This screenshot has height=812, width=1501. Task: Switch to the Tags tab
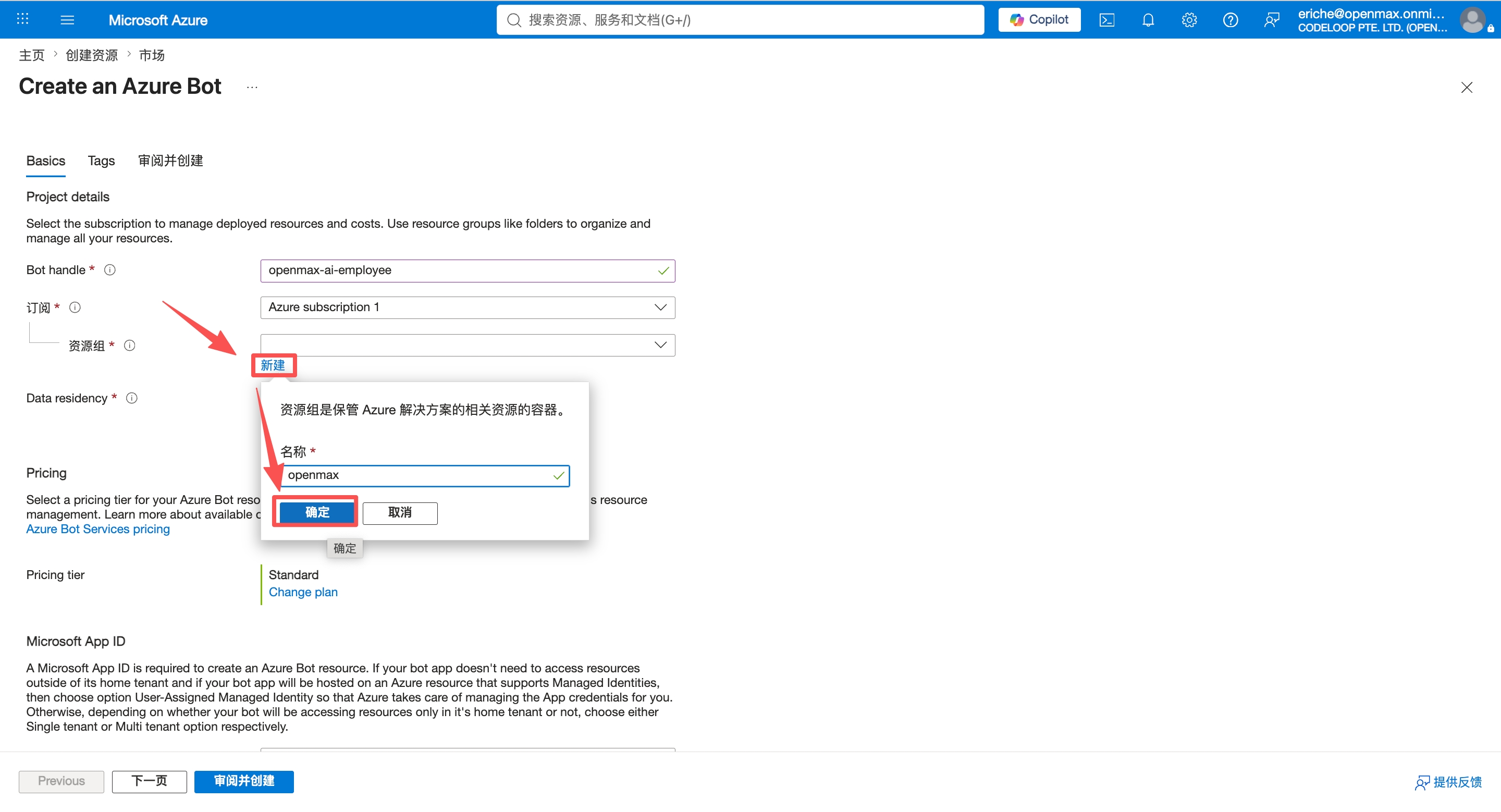click(102, 161)
